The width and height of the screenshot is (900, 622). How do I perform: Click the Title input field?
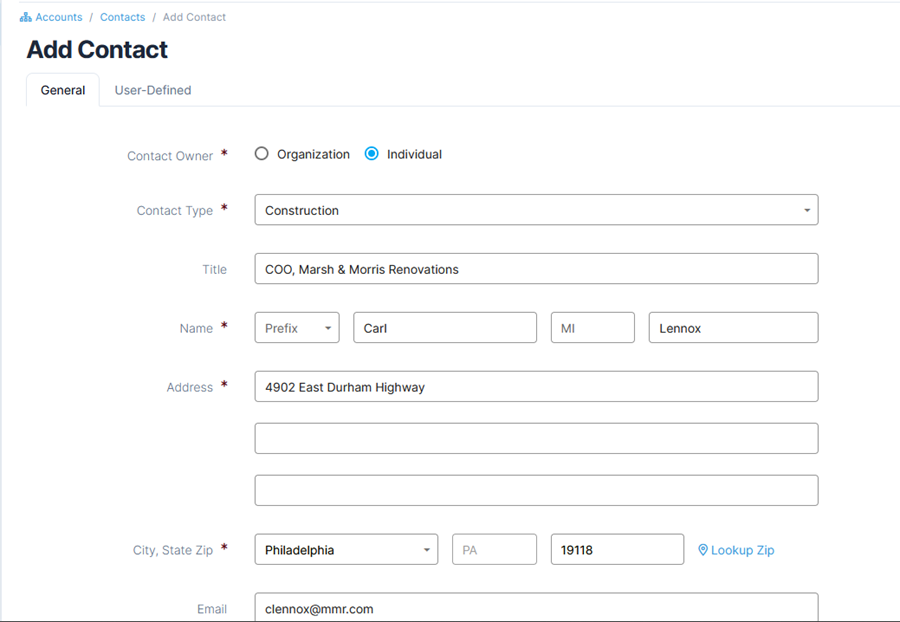[536, 269]
